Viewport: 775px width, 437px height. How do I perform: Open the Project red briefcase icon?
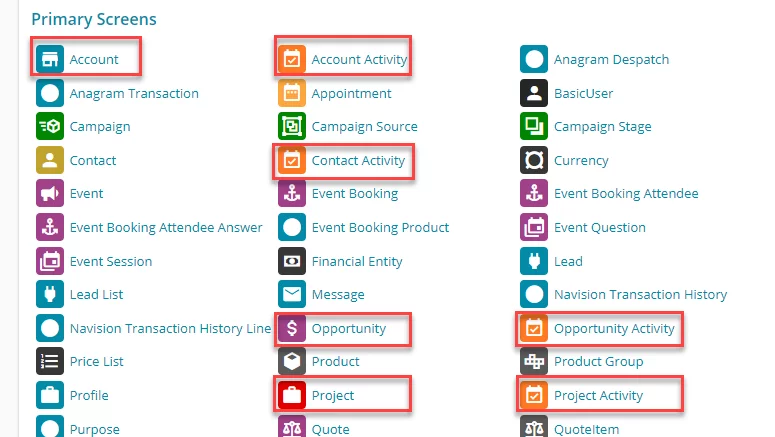[x=292, y=395]
